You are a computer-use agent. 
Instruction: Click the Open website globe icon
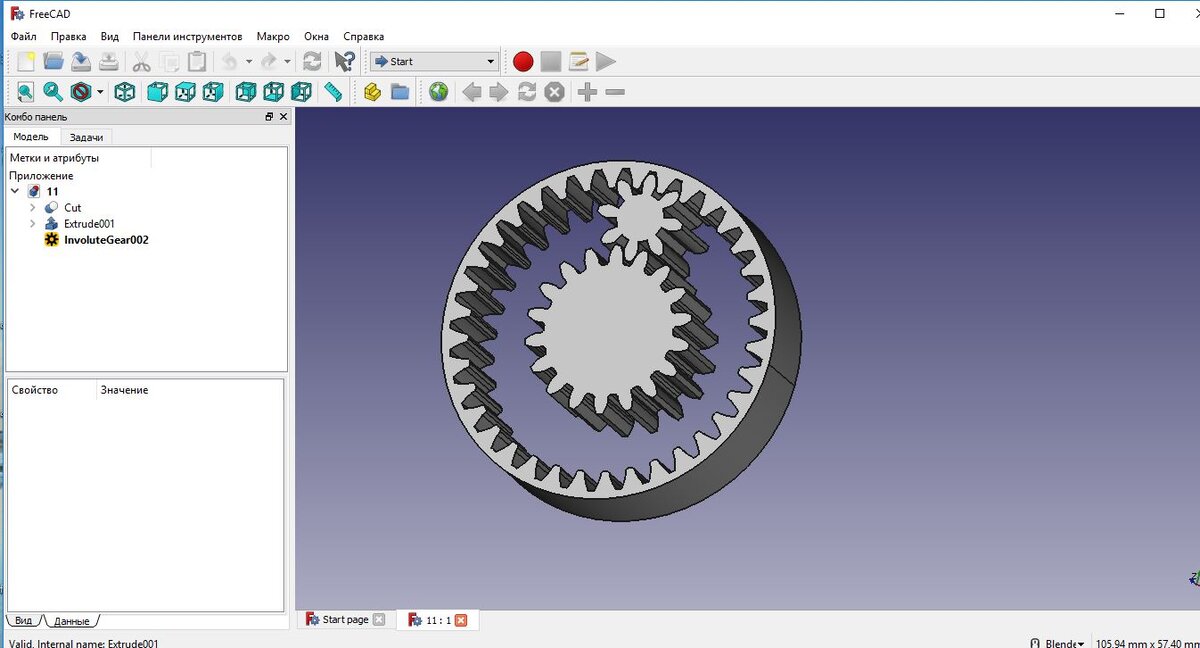(439, 92)
